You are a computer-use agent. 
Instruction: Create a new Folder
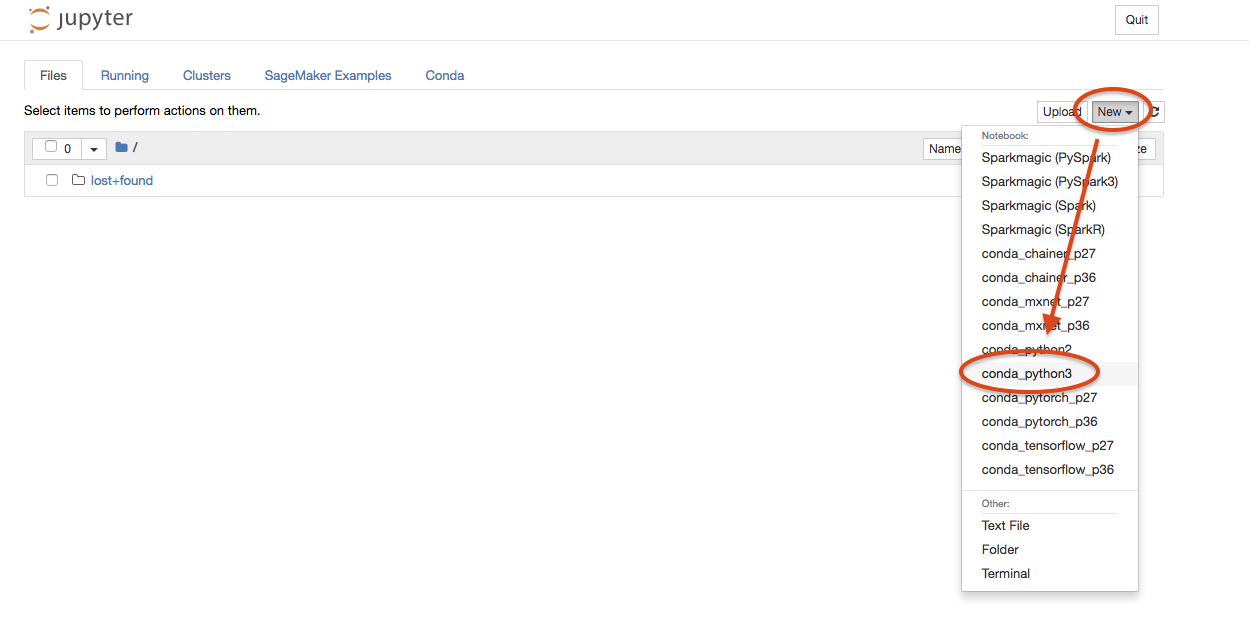coord(1050,549)
